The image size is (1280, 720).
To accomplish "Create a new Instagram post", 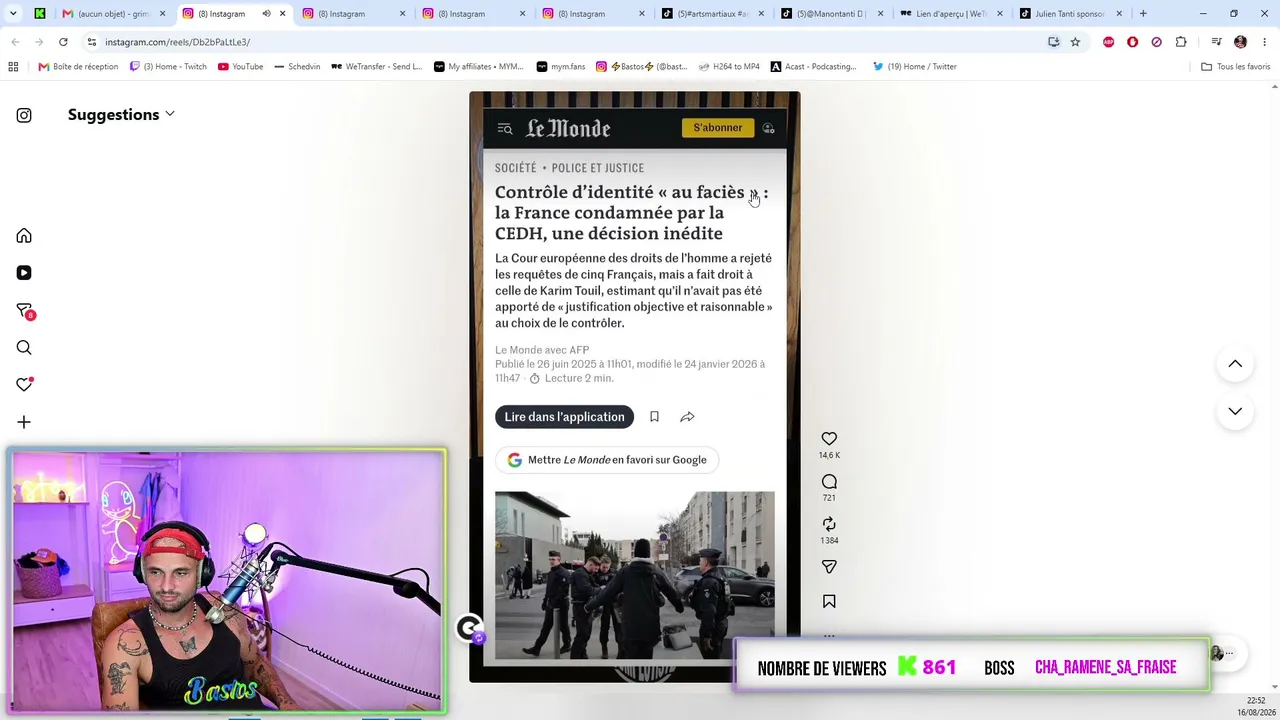I will coord(24,422).
